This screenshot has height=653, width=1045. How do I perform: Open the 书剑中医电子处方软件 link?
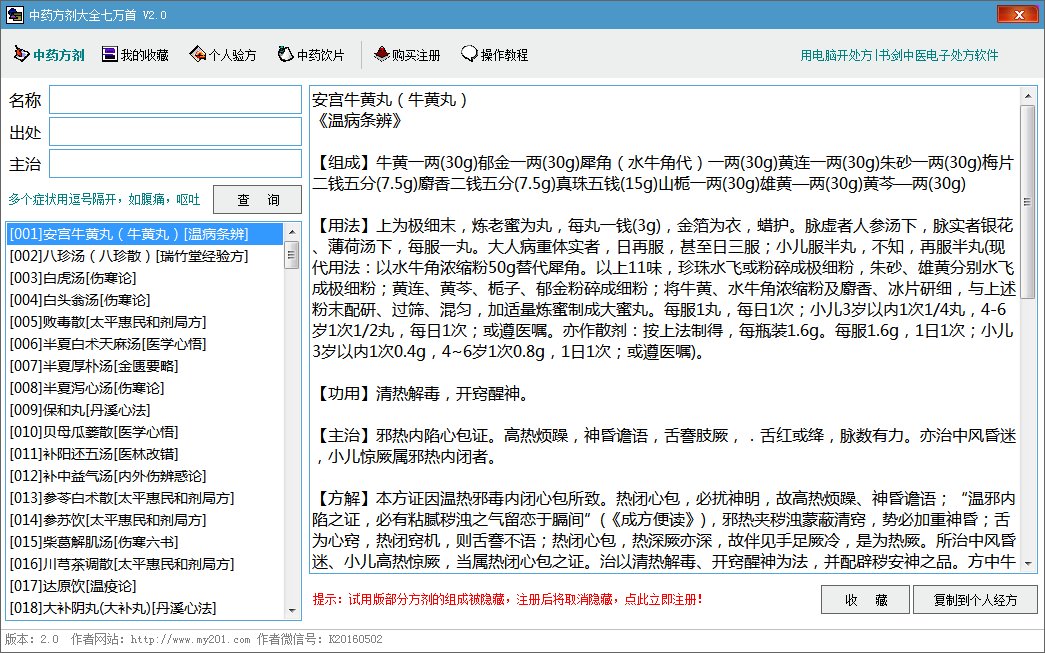tap(938, 55)
